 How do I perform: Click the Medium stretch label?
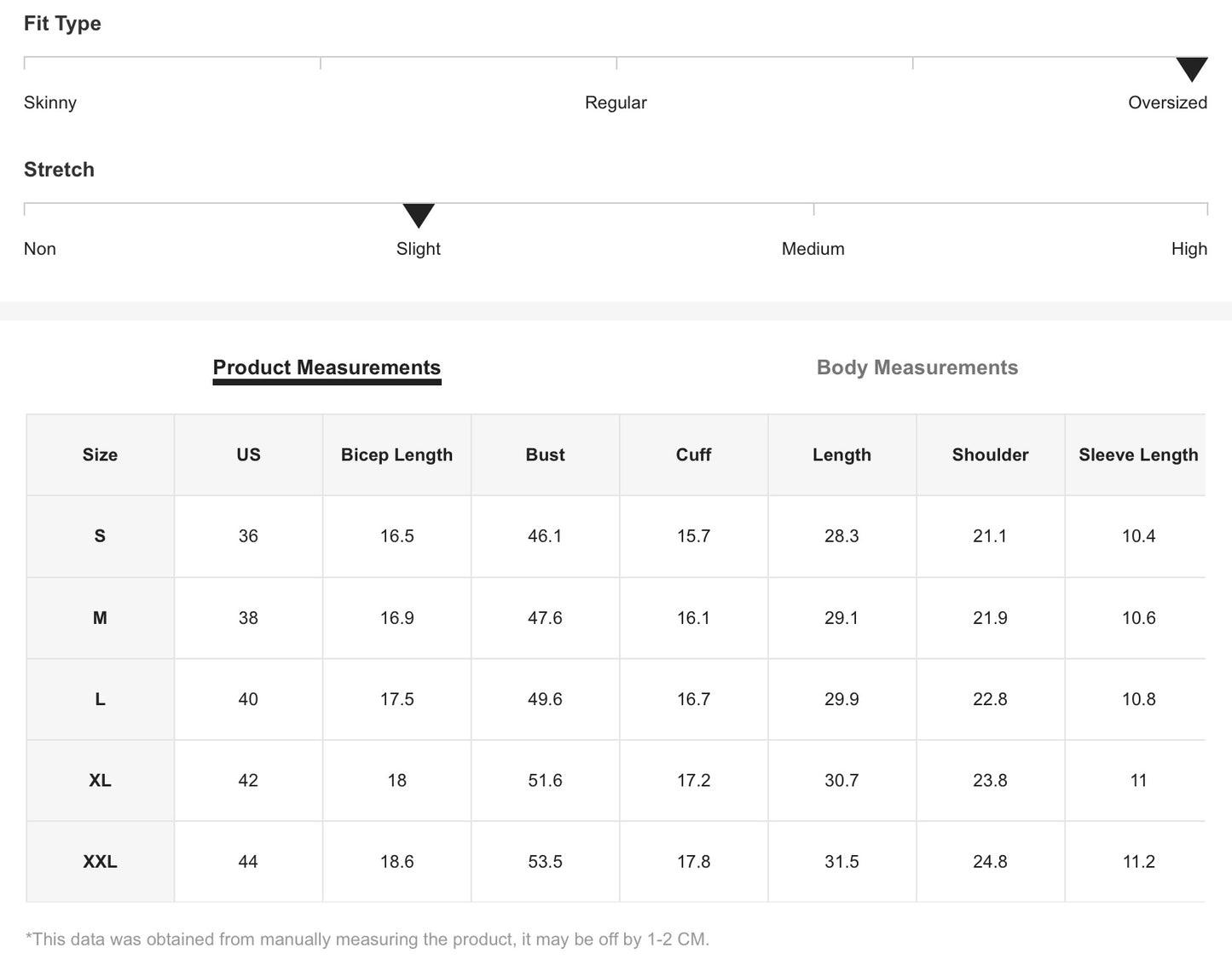813,249
